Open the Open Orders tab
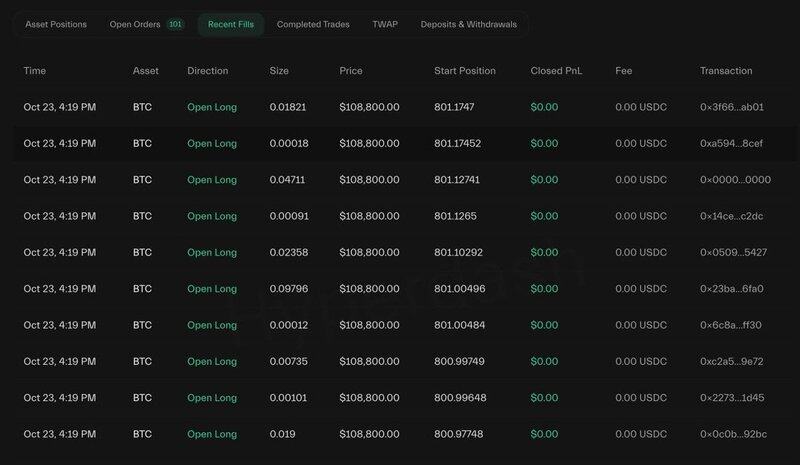800x465 pixels. tap(135, 24)
